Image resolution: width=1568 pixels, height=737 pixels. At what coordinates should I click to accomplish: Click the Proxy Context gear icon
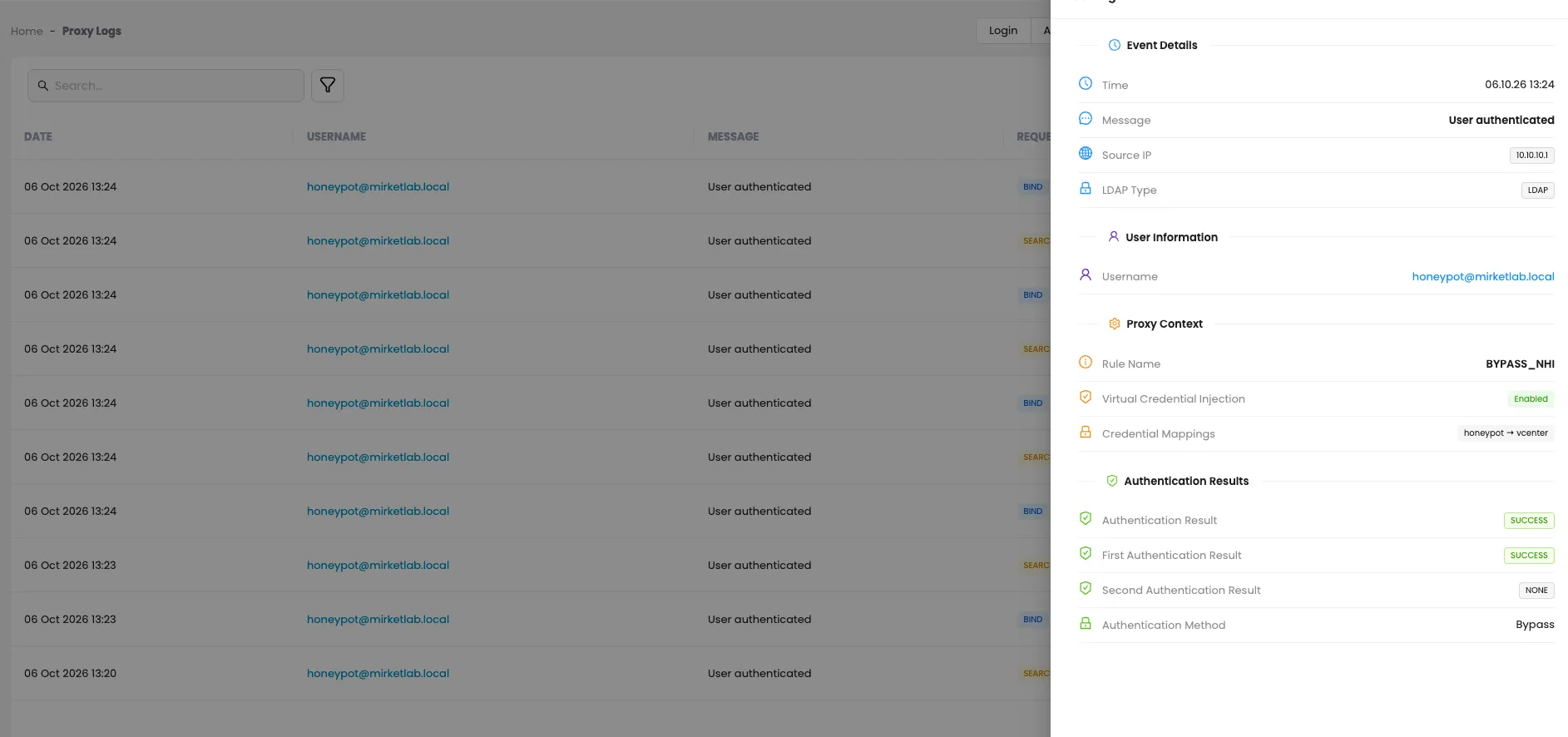point(1115,324)
